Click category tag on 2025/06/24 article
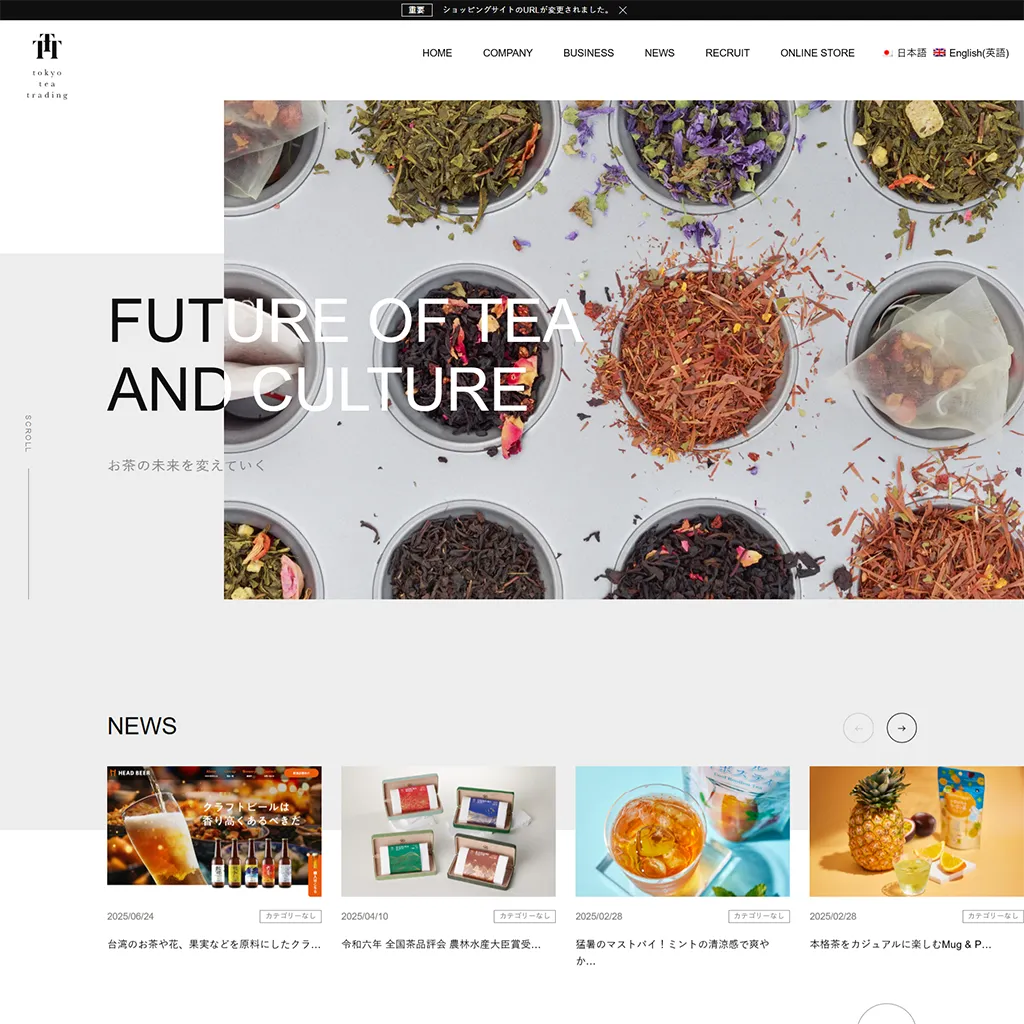This screenshot has height=1024, width=1024. pos(291,916)
